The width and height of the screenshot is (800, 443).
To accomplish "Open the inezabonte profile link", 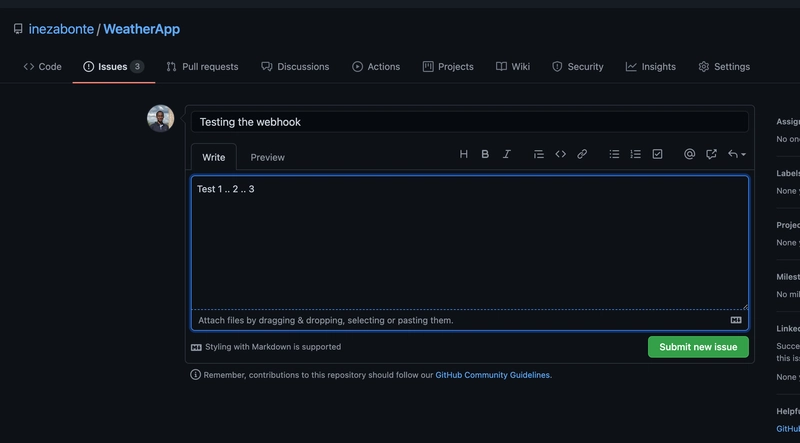I will point(61,29).
